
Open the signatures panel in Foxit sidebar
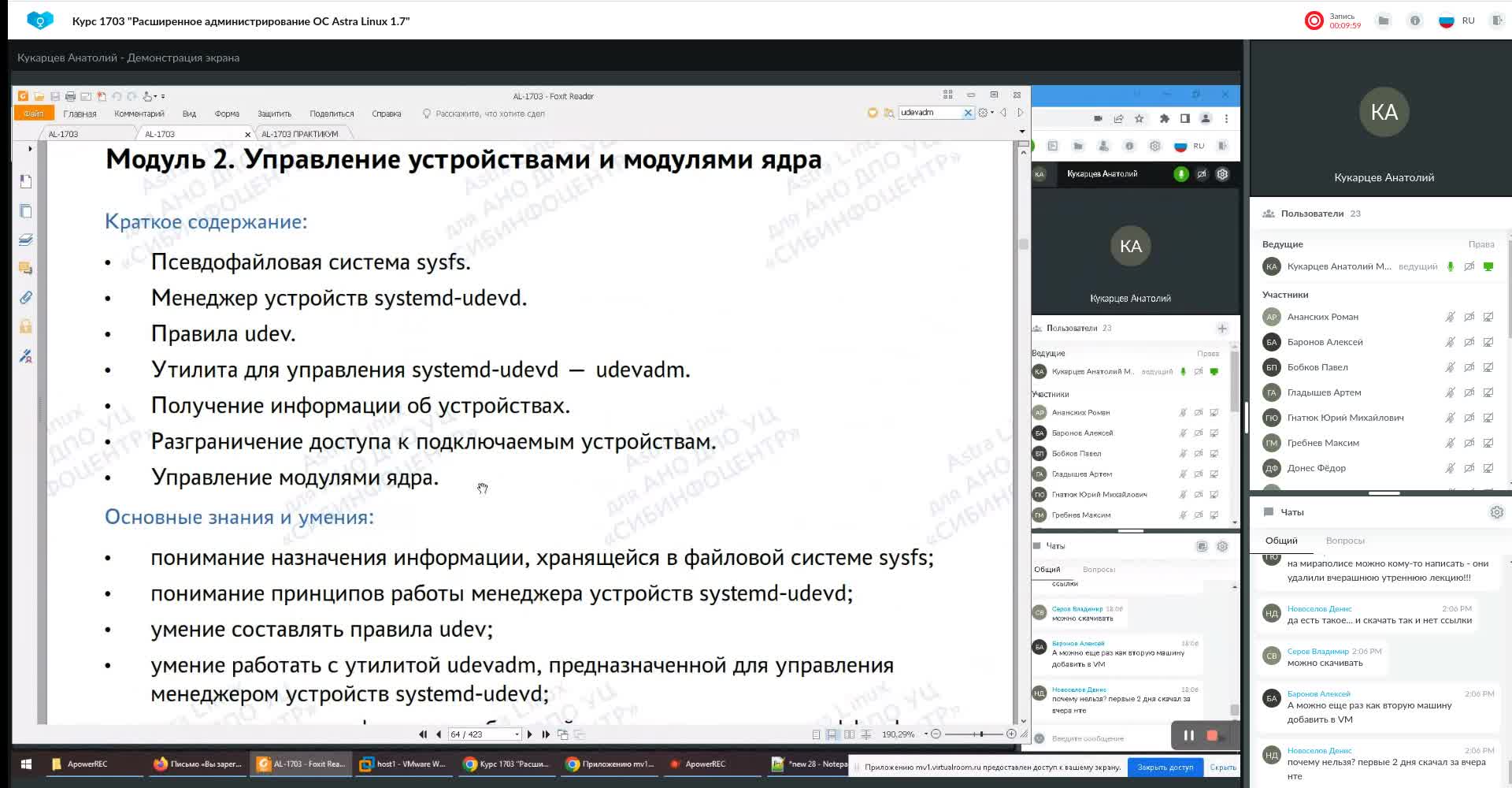pos(26,356)
